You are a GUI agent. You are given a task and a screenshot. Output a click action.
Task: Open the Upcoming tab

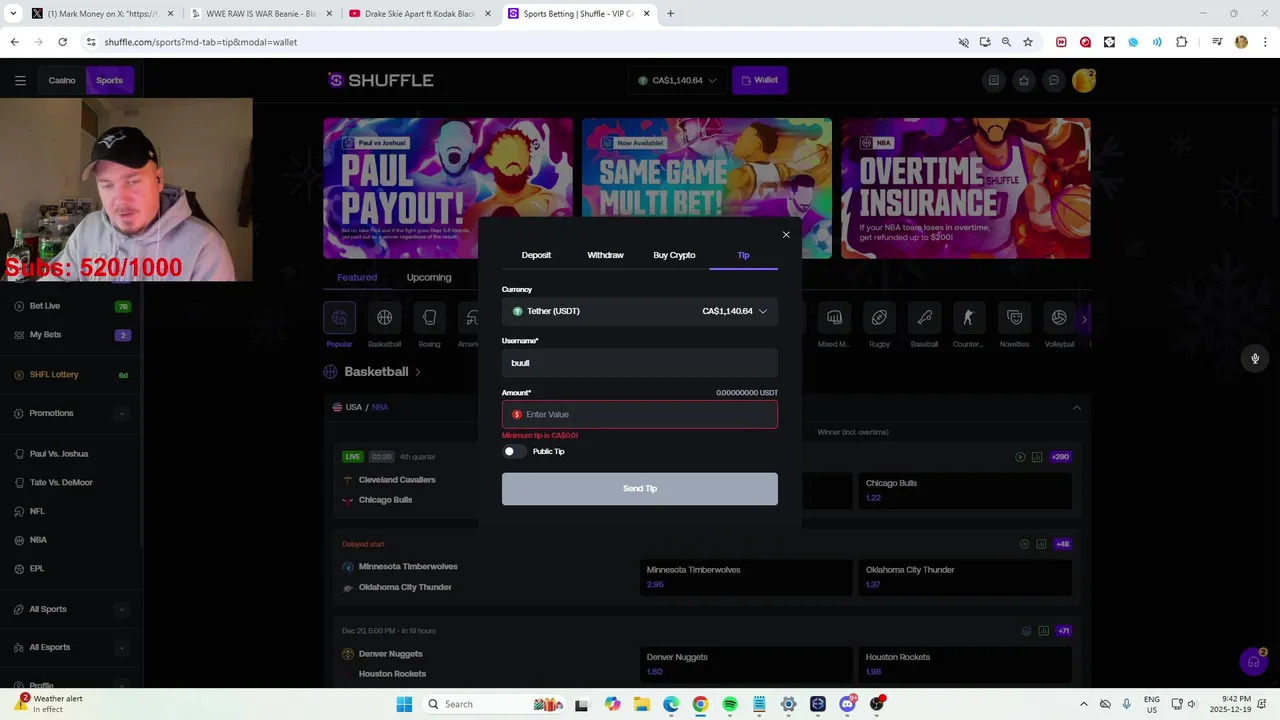tap(429, 277)
